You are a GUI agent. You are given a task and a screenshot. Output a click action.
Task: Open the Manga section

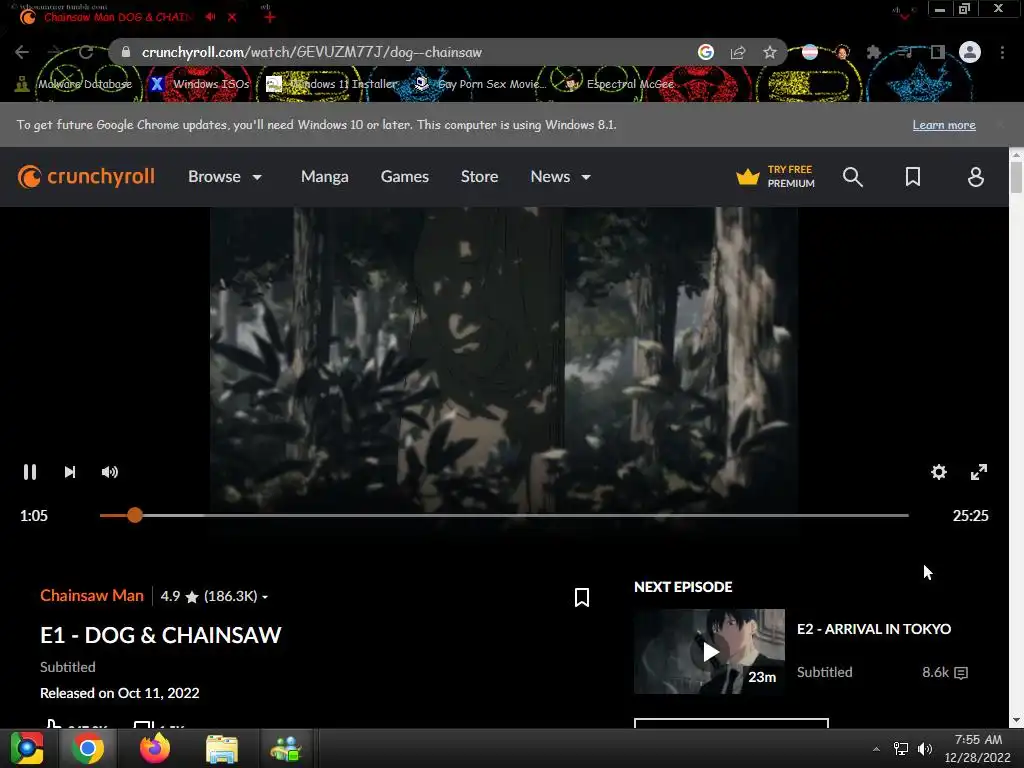(x=325, y=177)
